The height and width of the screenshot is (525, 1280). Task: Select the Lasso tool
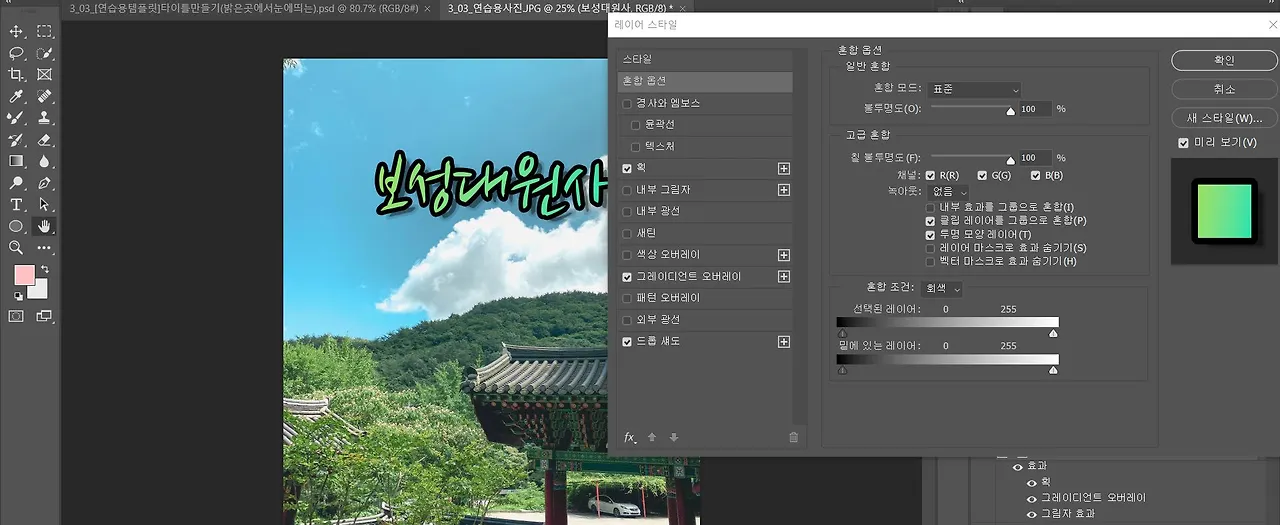point(16,53)
